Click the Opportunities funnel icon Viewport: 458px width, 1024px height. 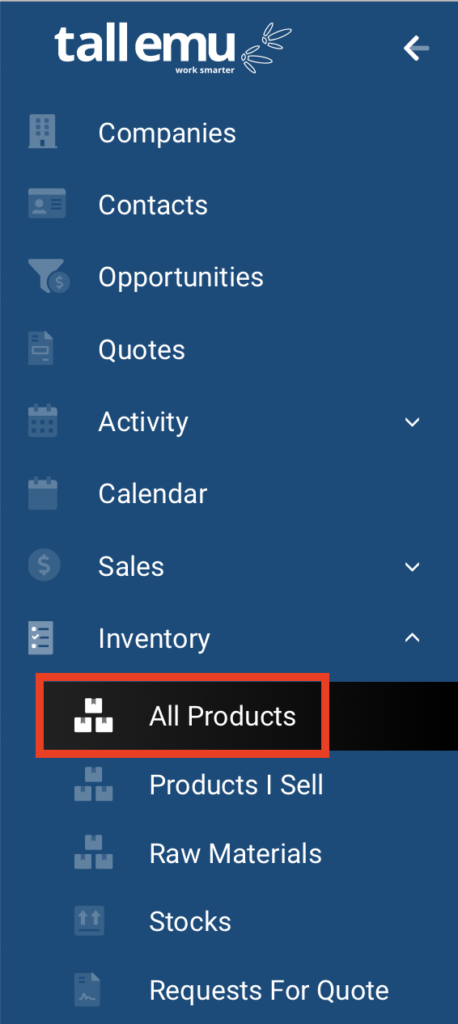click(49, 276)
